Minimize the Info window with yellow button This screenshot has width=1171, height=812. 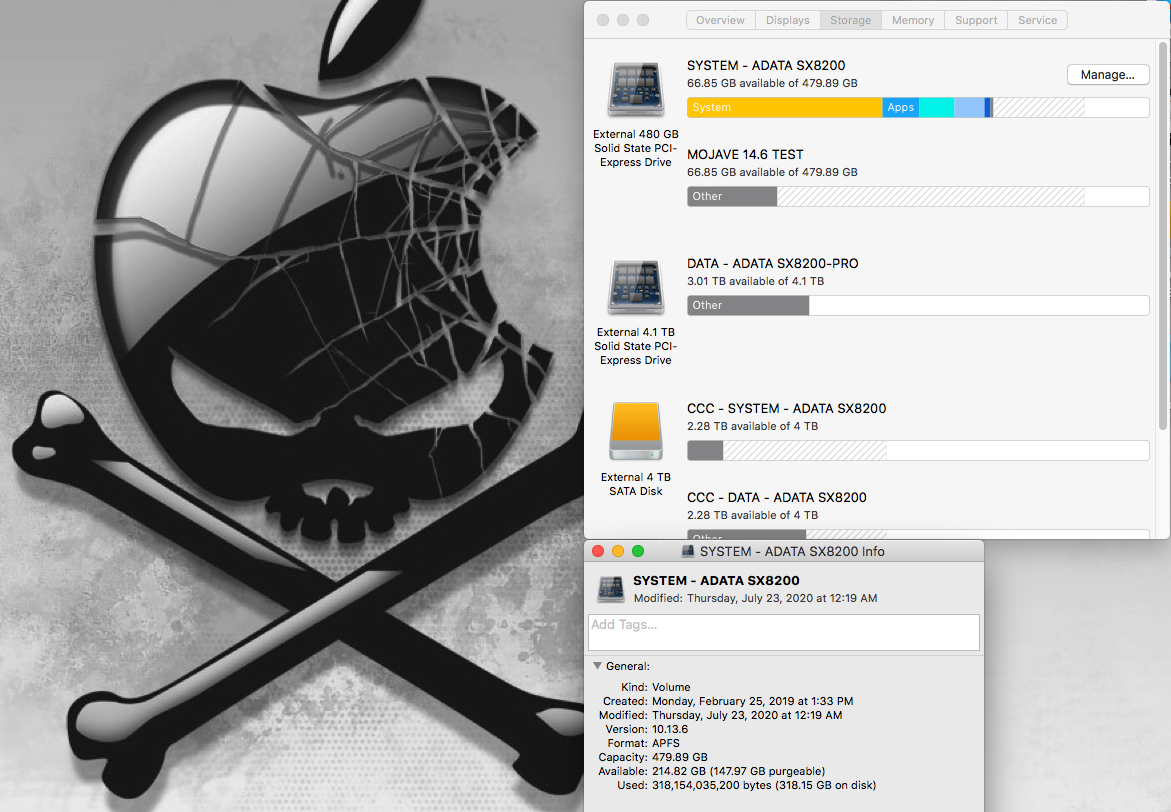(x=618, y=551)
